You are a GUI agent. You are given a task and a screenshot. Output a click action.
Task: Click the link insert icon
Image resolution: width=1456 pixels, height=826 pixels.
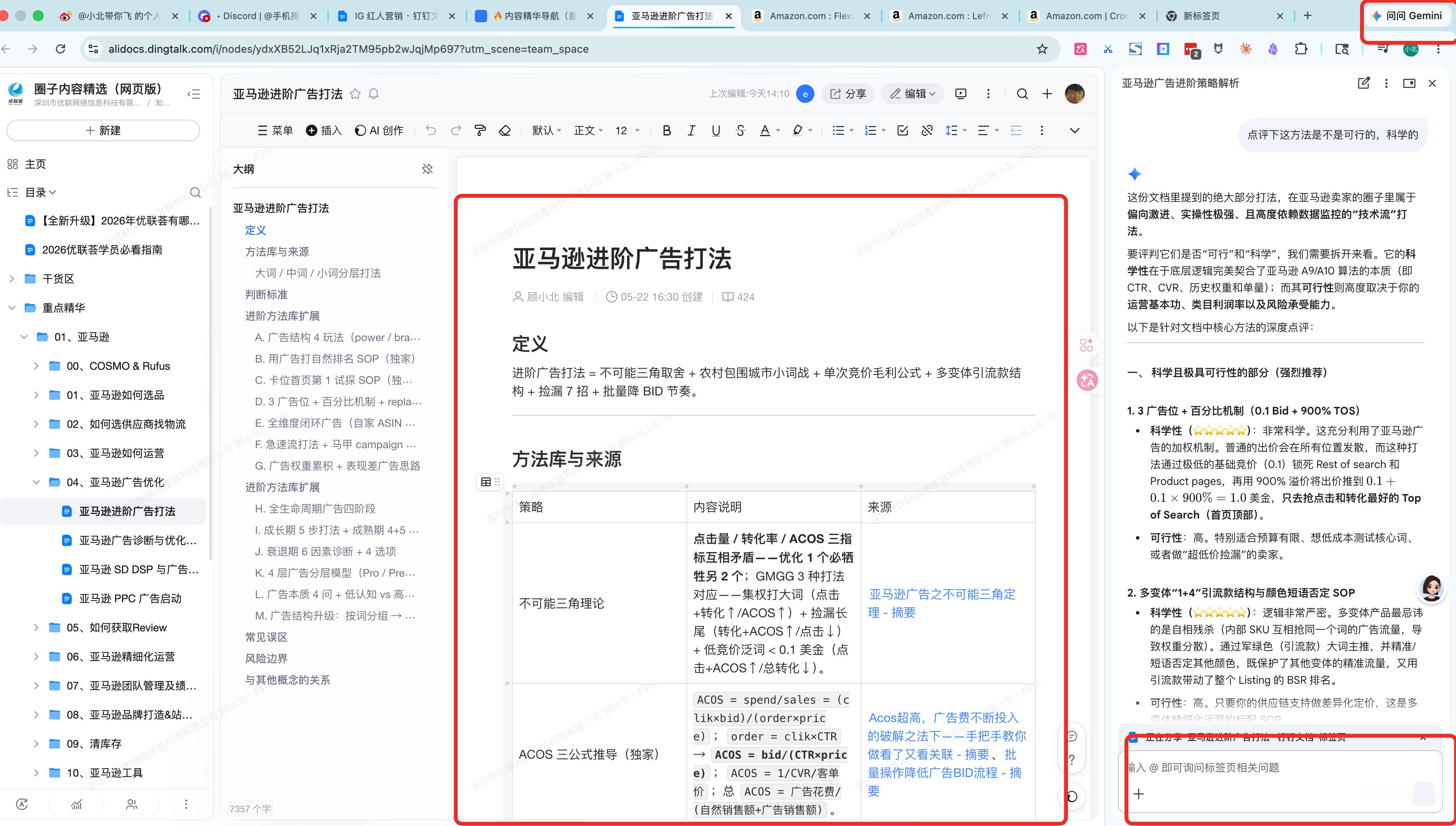point(927,130)
